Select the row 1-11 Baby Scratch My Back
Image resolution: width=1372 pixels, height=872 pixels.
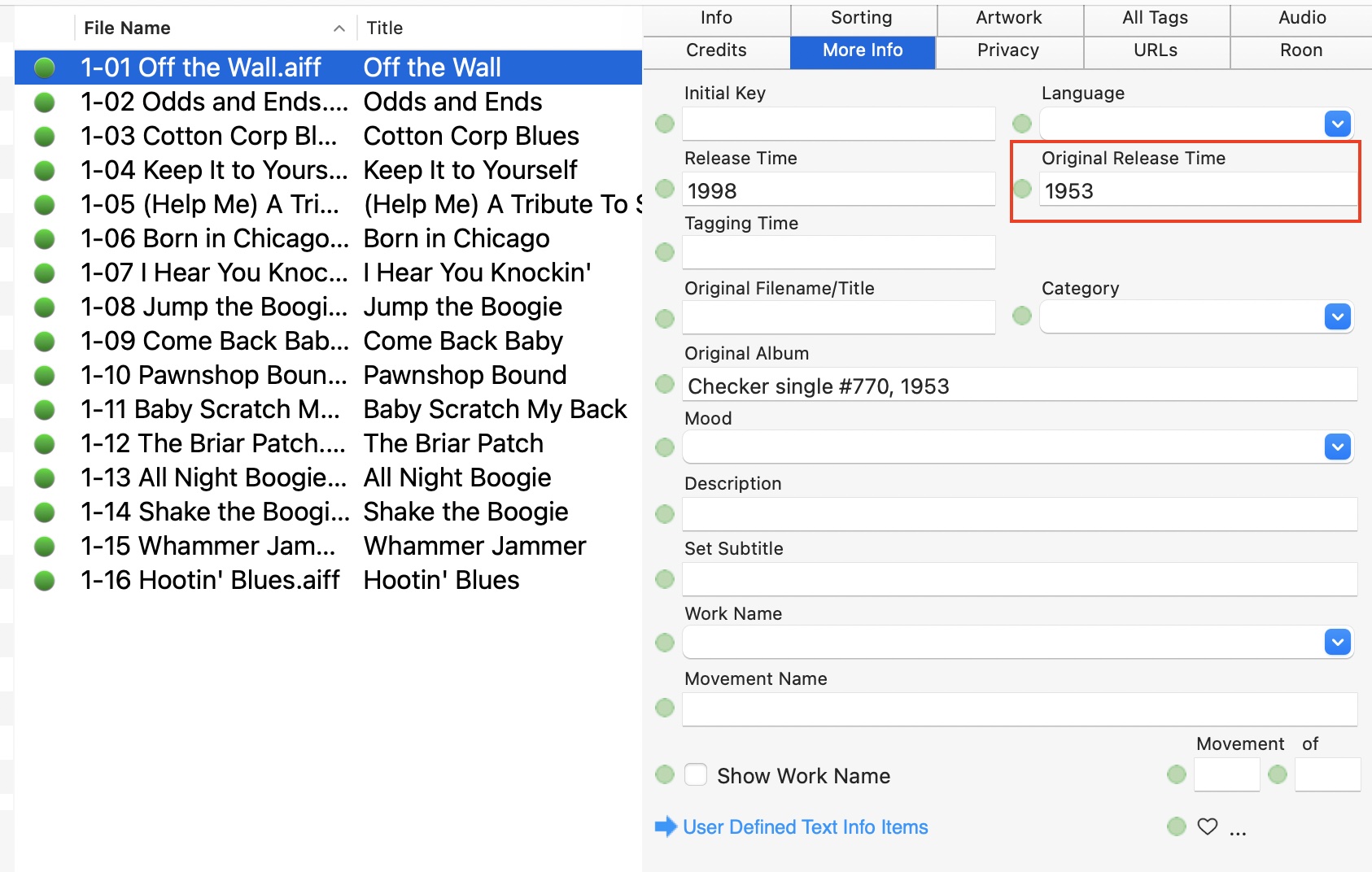click(x=329, y=409)
